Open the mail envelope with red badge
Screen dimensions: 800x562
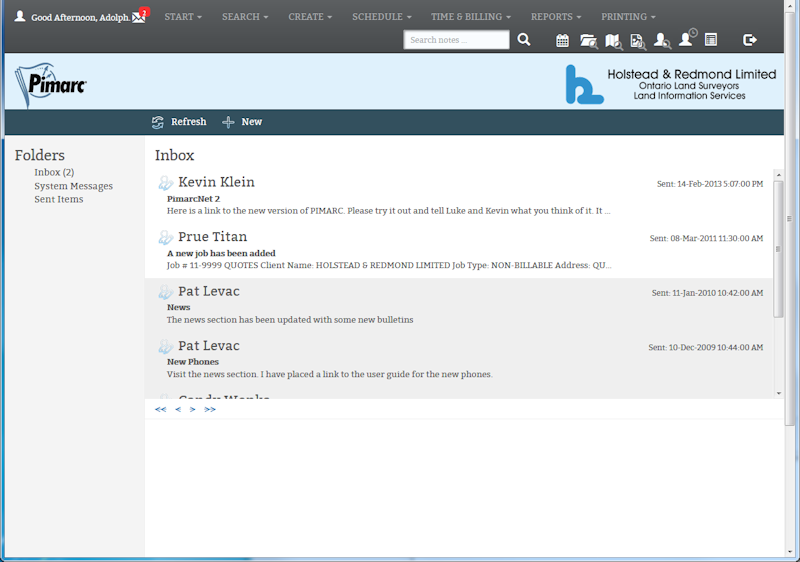point(140,15)
